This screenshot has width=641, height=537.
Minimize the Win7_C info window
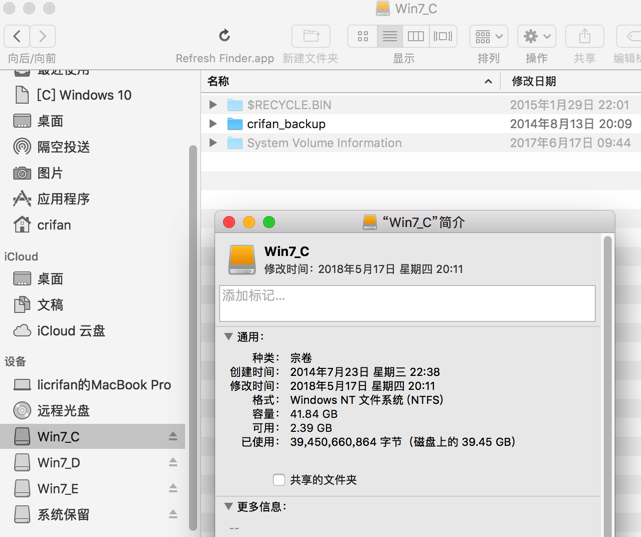[x=249, y=222]
